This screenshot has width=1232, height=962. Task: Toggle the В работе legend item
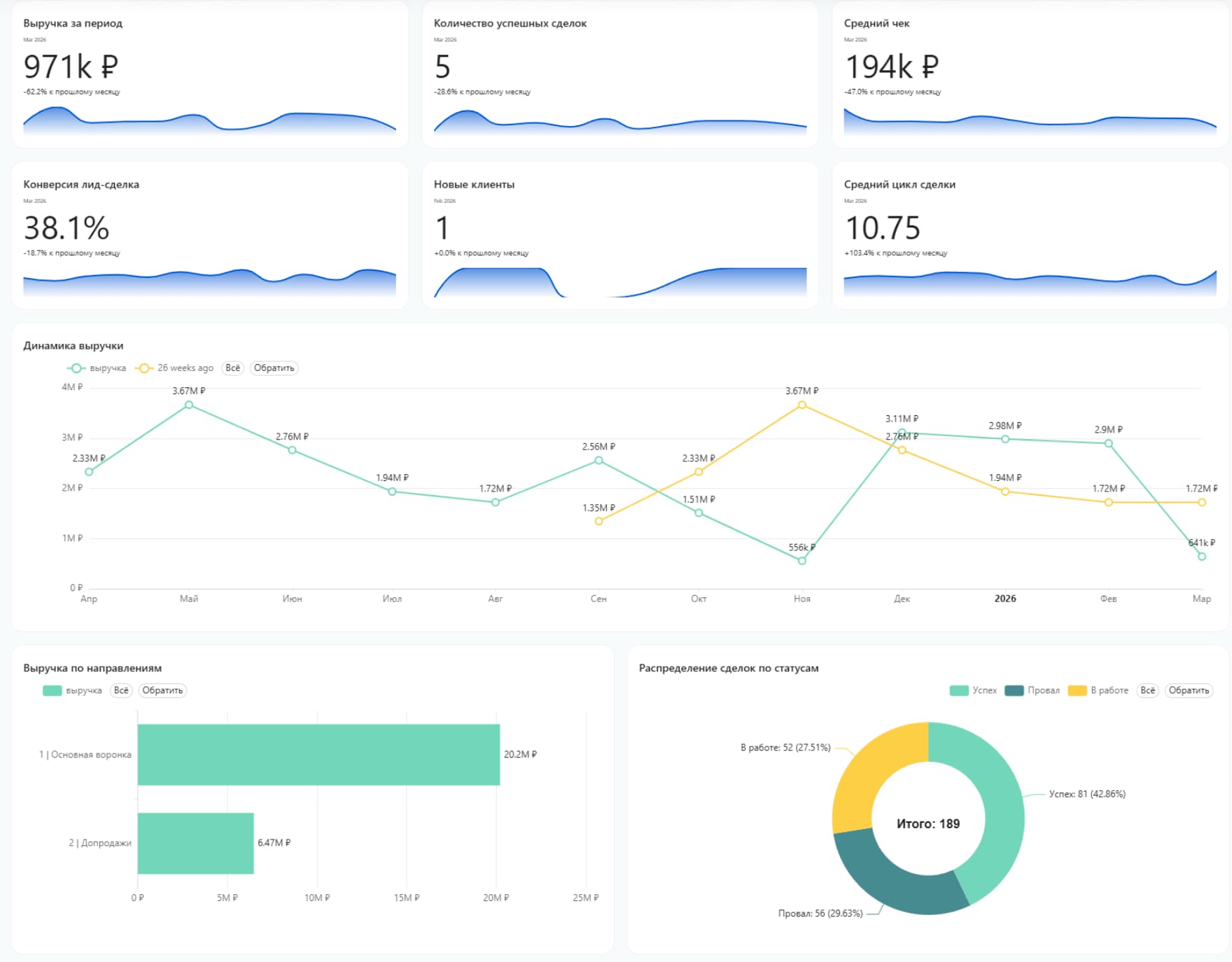(x=1098, y=690)
